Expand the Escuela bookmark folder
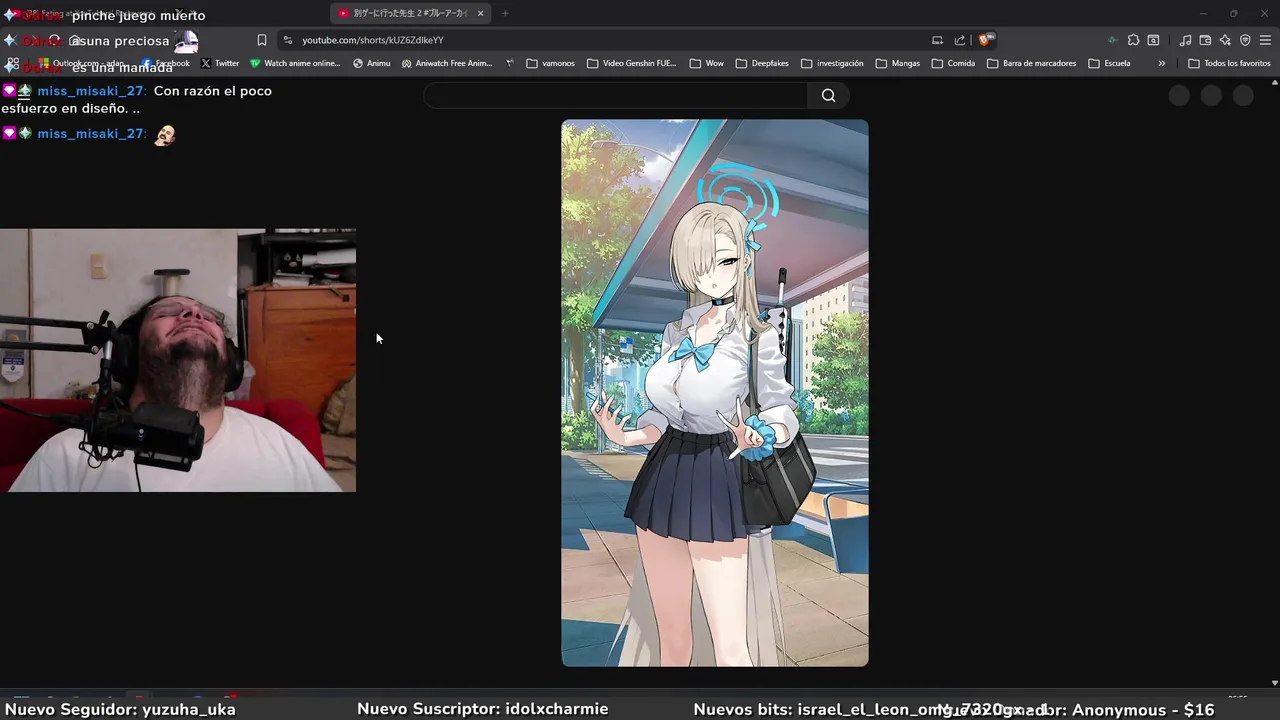This screenshot has height=720, width=1280. 1110,63
